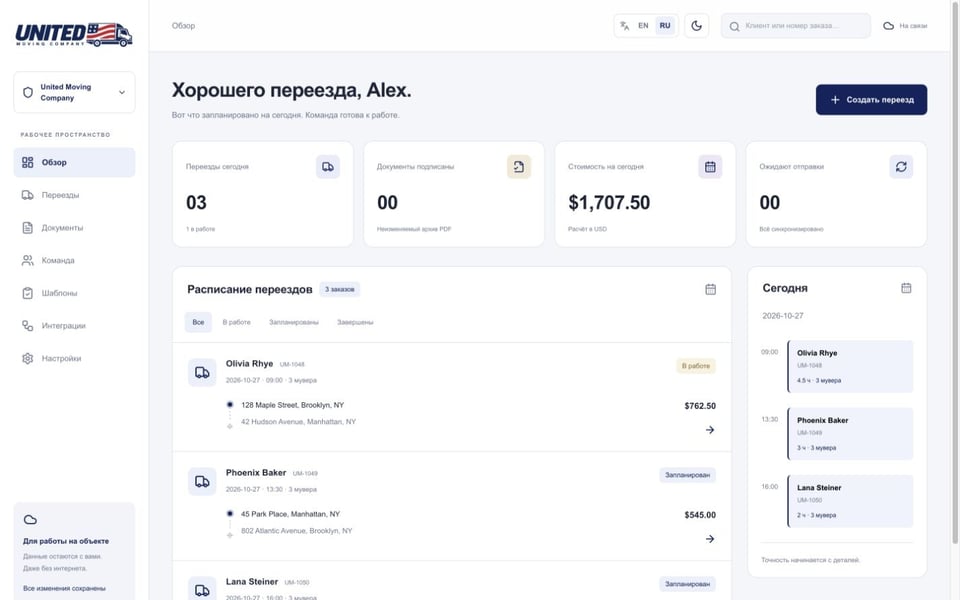The width and height of the screenshot is (960, 600).
Task: Focus the client or order search field
Action: (796, 26)
